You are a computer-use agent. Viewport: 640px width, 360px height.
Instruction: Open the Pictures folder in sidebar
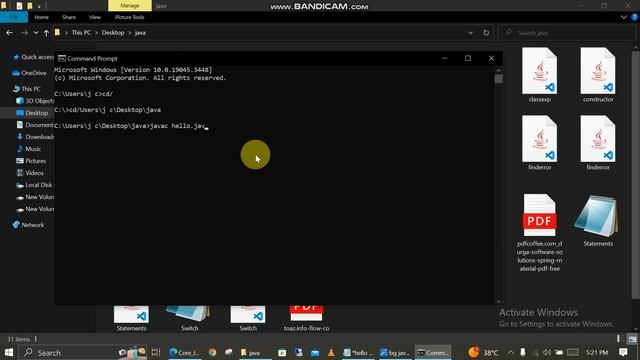pyautogui.click(x=31, y=161)
